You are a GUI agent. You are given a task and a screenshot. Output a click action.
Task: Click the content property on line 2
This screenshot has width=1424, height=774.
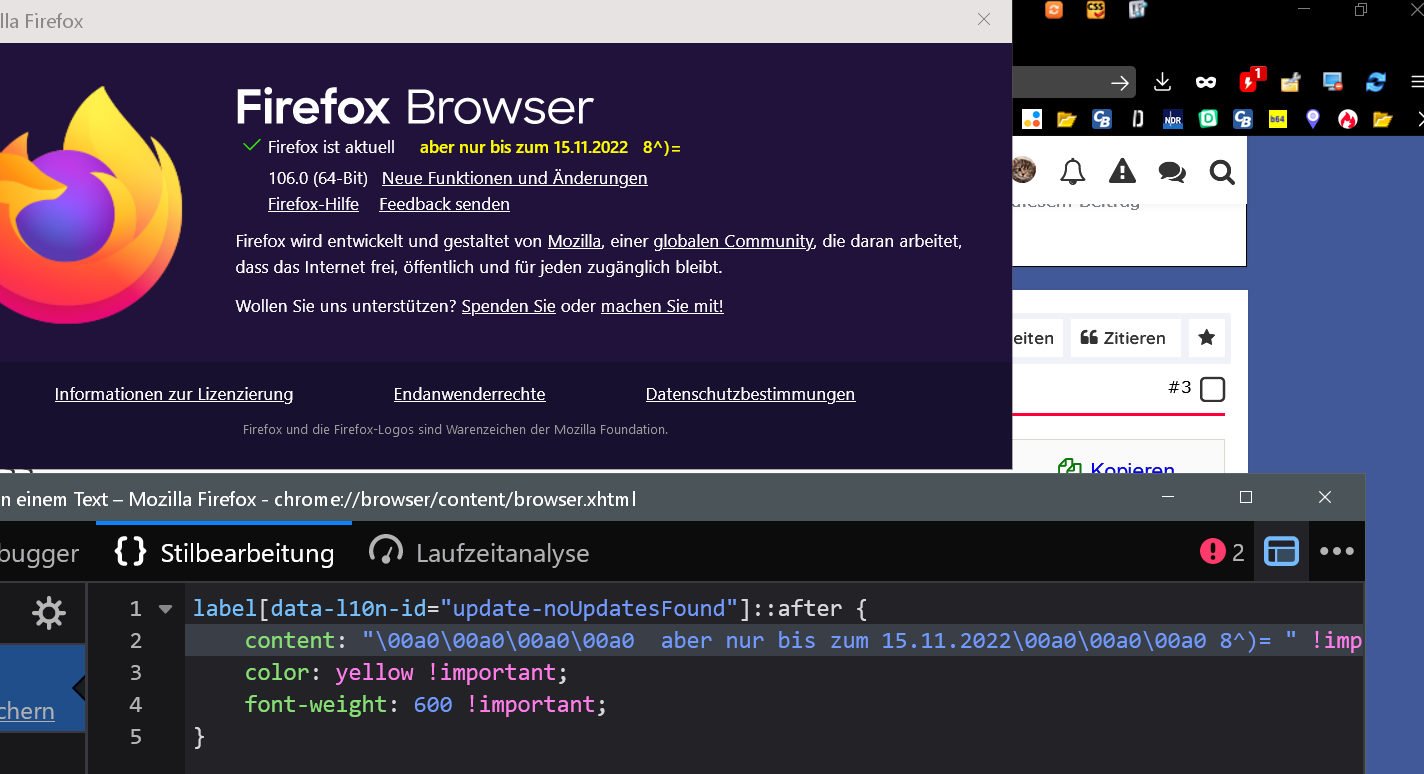pos(289,640)
